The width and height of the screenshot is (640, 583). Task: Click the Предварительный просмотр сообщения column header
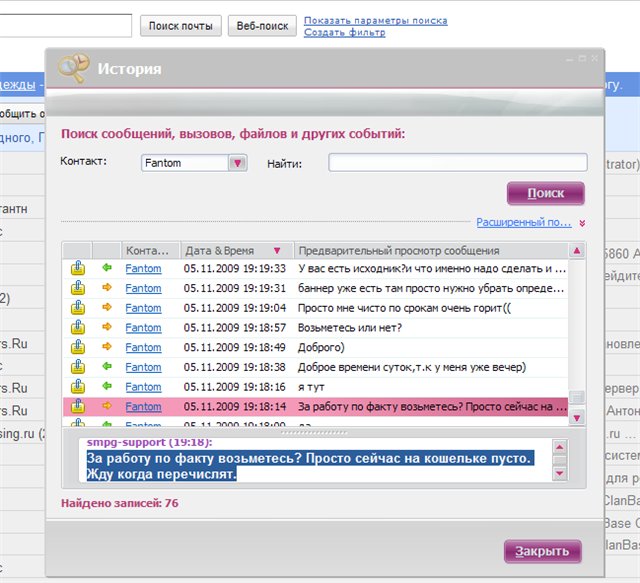pos(398,250)
